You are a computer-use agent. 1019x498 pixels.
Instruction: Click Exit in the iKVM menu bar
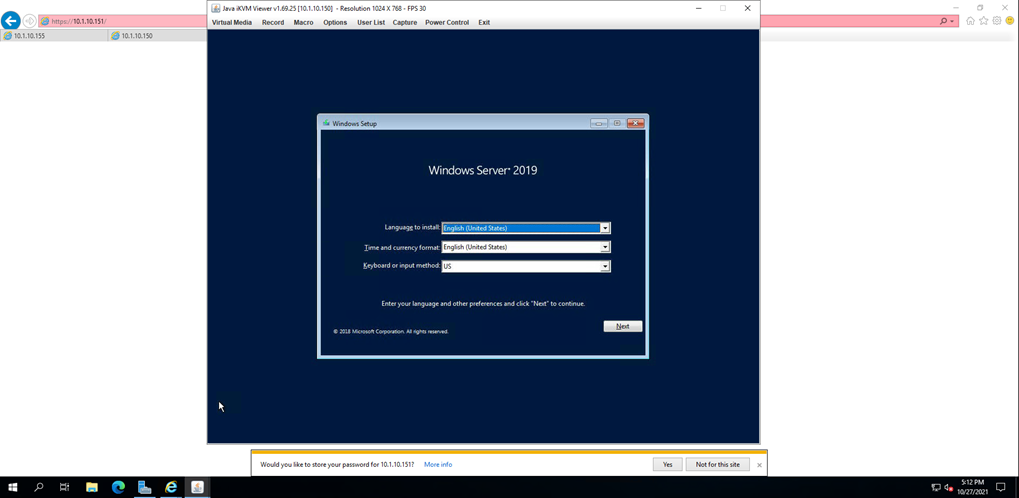tap(484, 22)
